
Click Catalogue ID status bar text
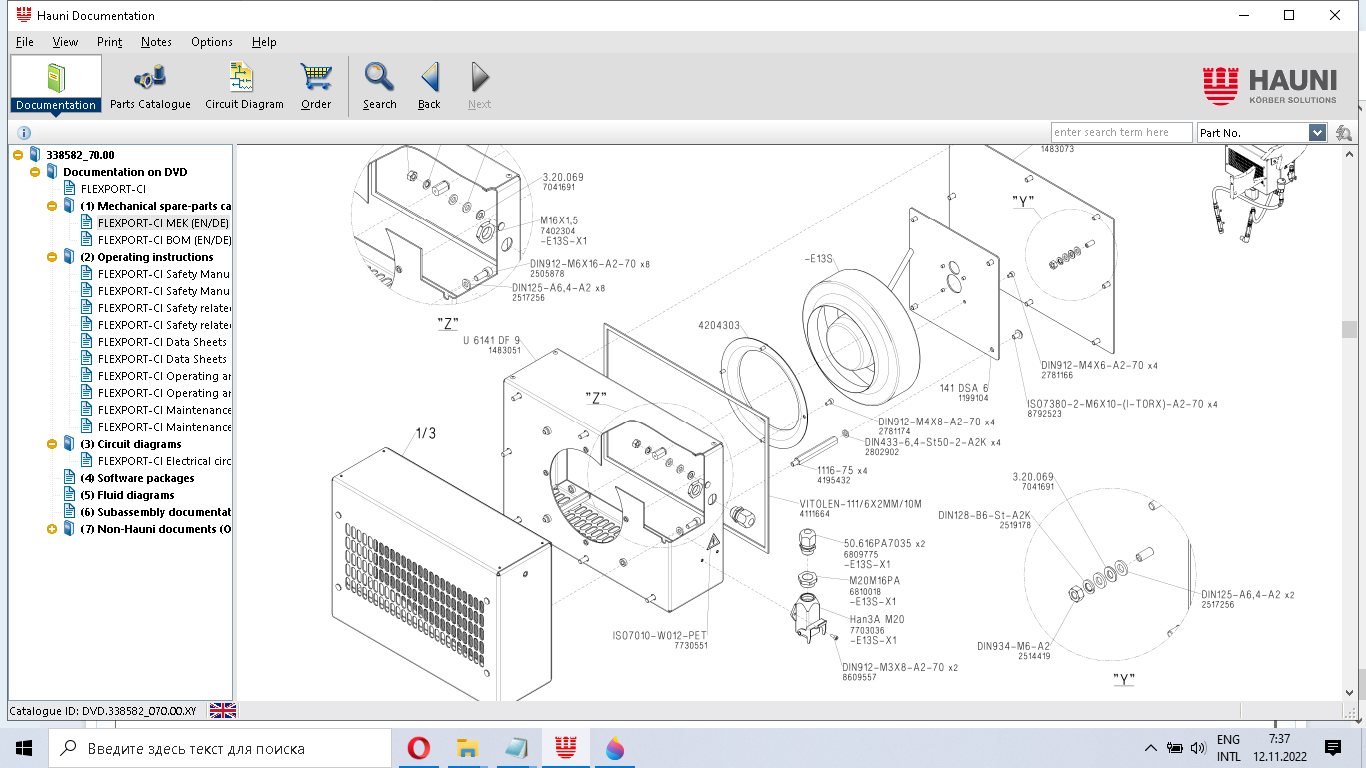click(x=103, y=711)
